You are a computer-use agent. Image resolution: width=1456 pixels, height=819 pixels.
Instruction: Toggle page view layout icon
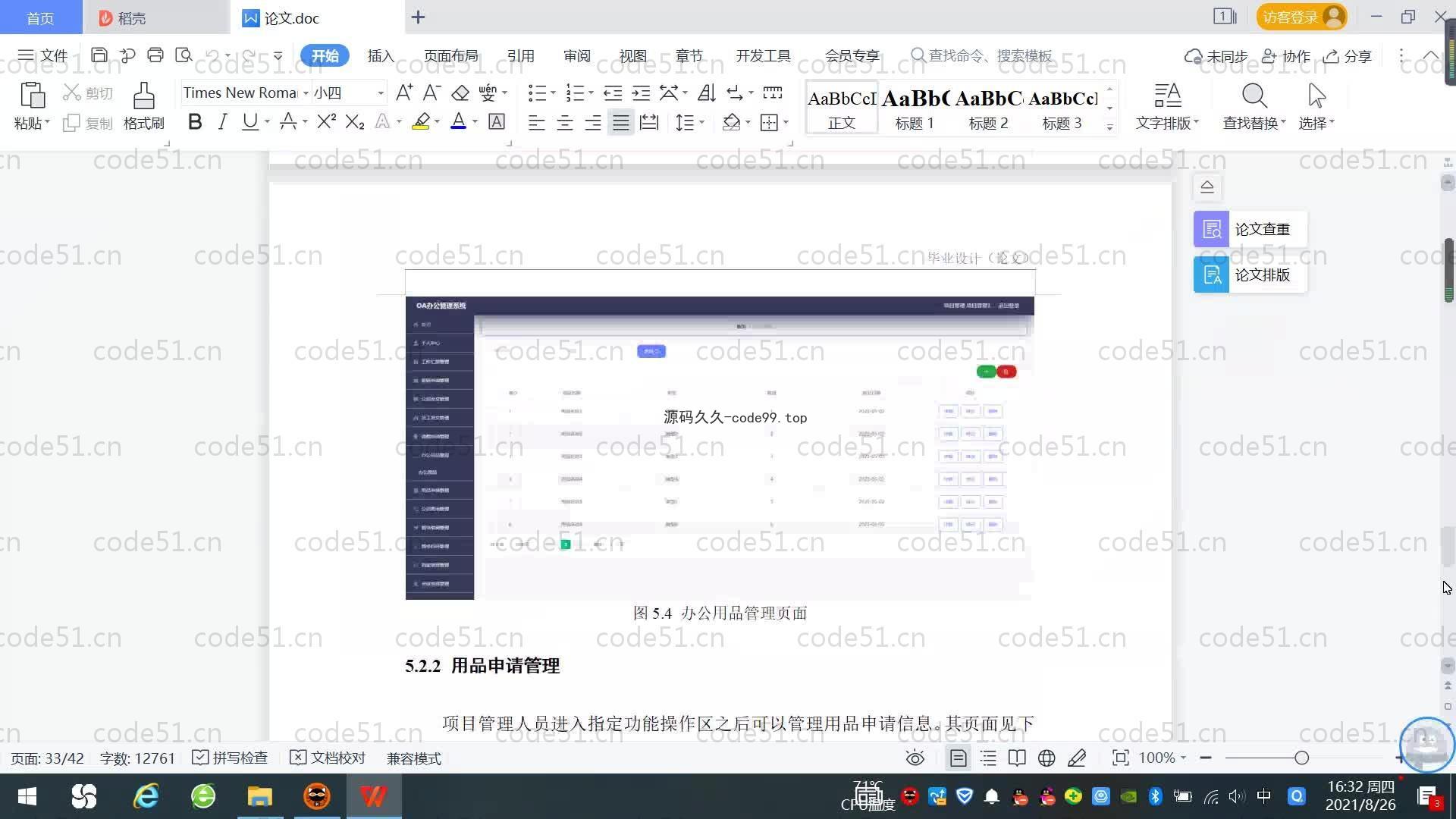coord(958,758)
